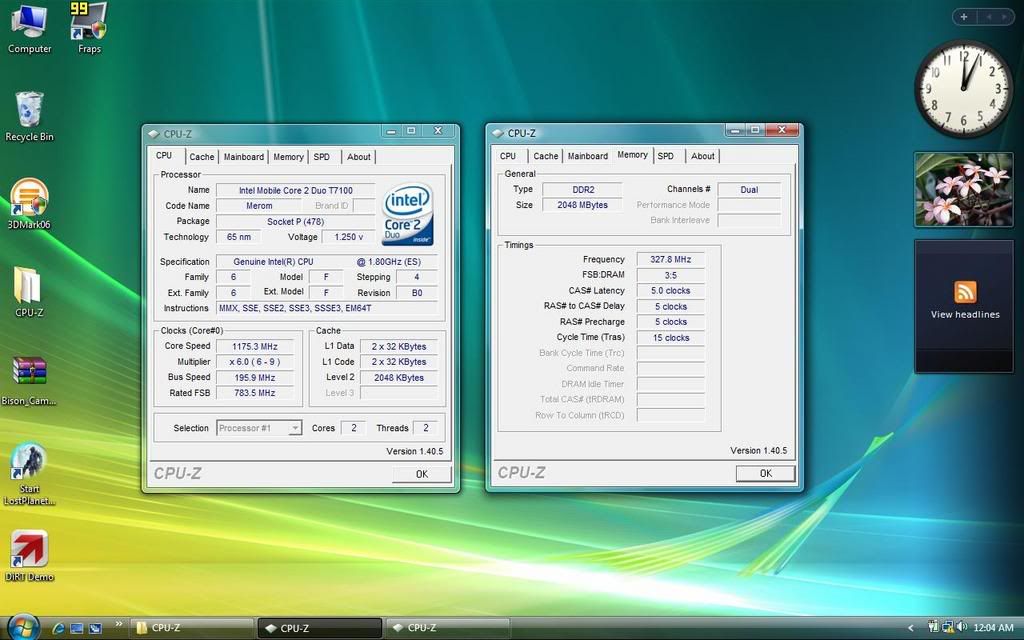Click the memory Type value DDR2

point(583,189)
